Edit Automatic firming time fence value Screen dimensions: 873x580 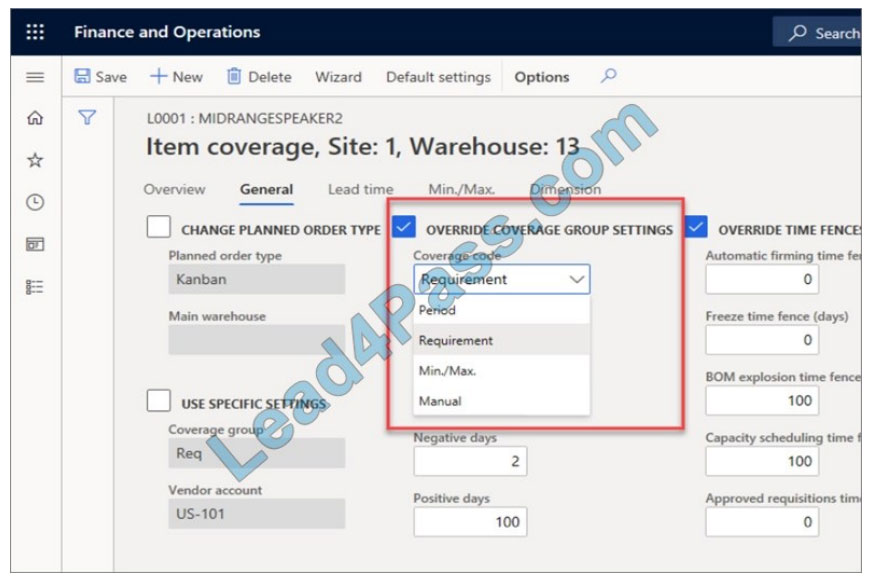(x=762, y=279)
